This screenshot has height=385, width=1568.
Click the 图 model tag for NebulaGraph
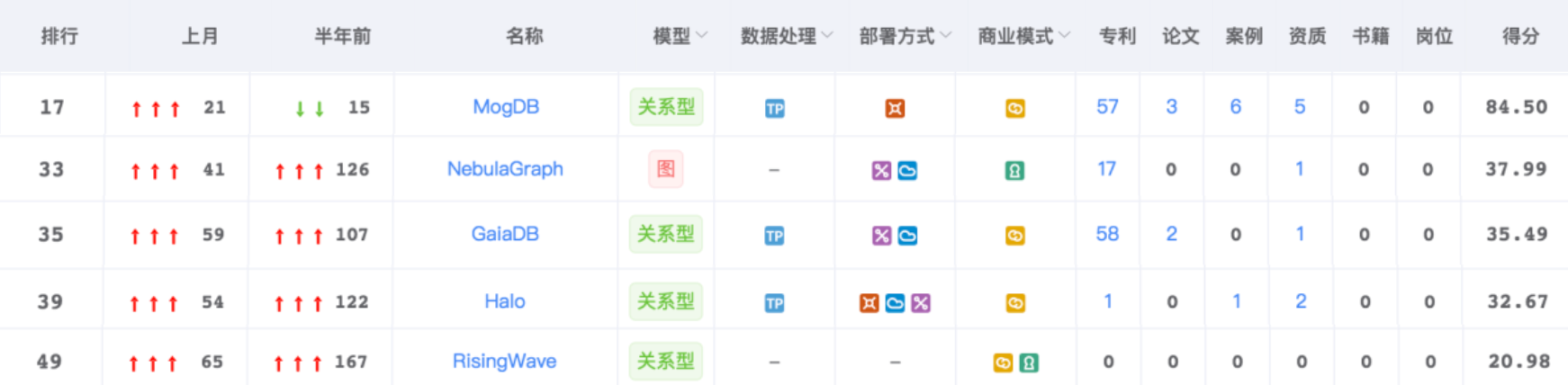click(x=666, y=169)
